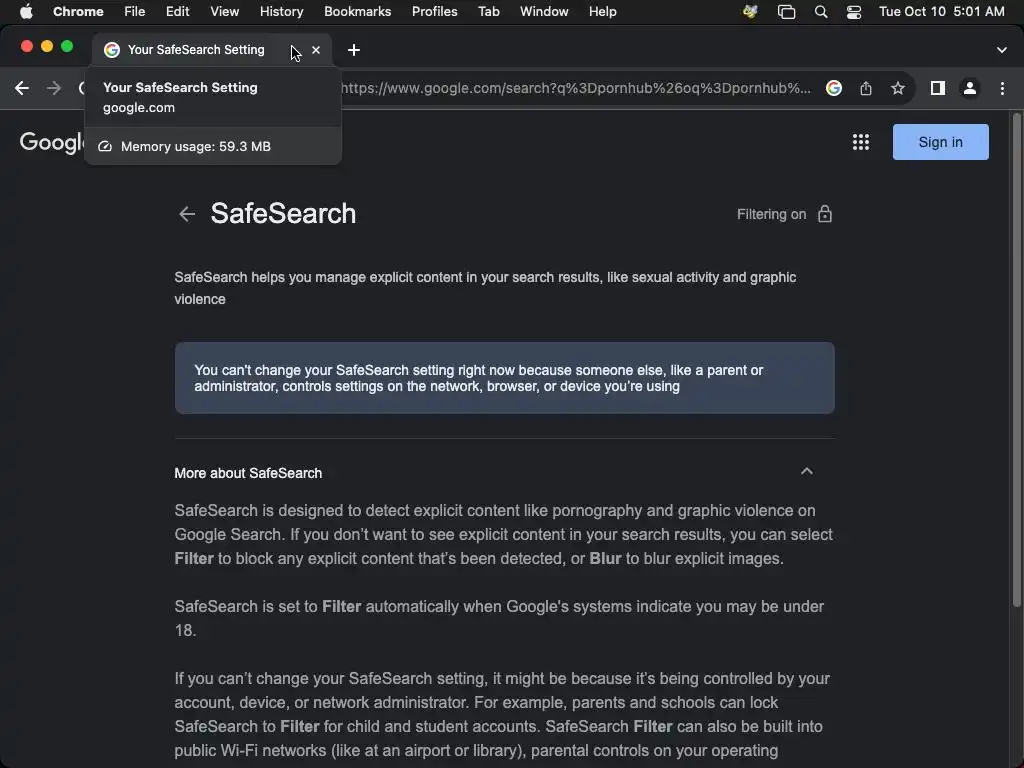Click the Filtering on lock icon
This screenshot has width=1024, height=768.
(825, 214)
